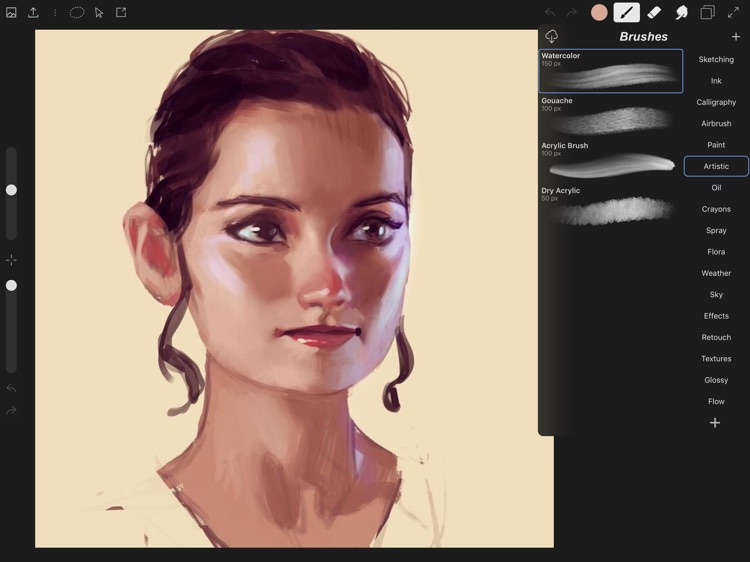Choose the Gouache brush
The image size is (750, 562).
(611, 115)
